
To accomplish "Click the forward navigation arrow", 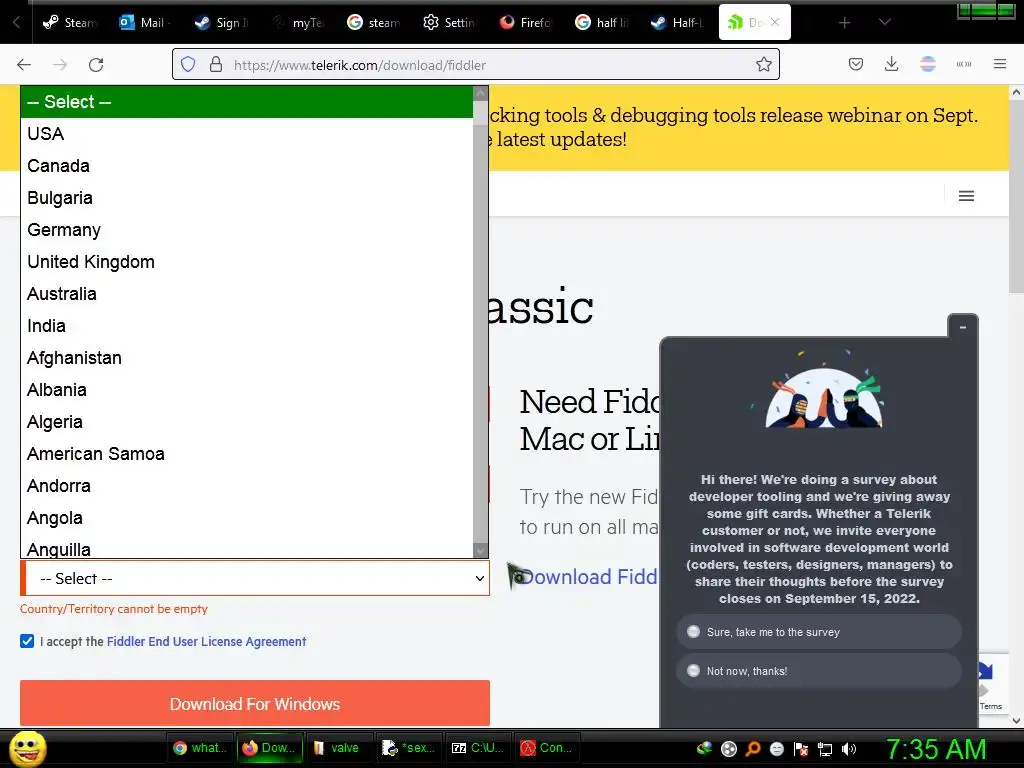I will [60, 65].
